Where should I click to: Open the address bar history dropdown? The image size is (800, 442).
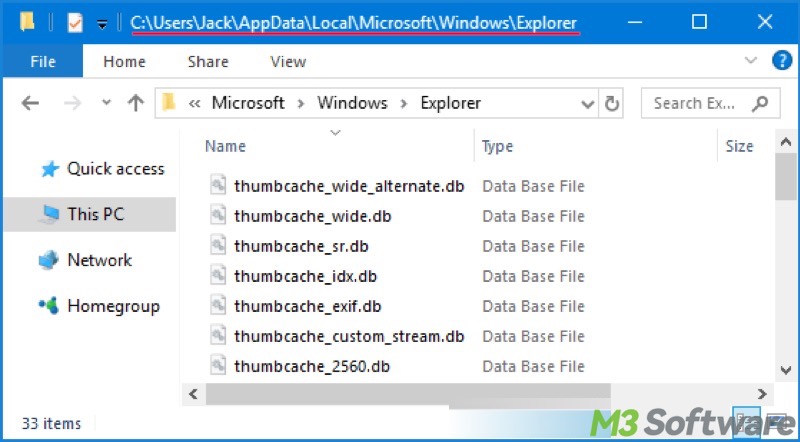(588, 104)
